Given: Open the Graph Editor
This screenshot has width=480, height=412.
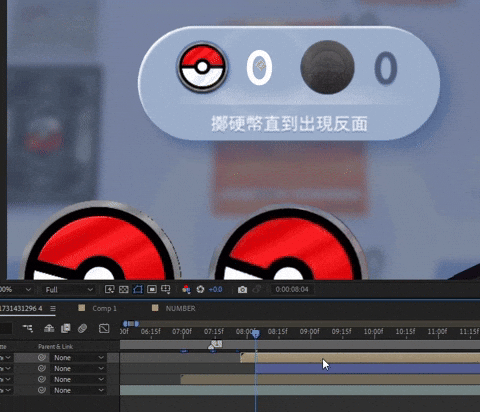Looking at the screenshot, I should 104,329.
